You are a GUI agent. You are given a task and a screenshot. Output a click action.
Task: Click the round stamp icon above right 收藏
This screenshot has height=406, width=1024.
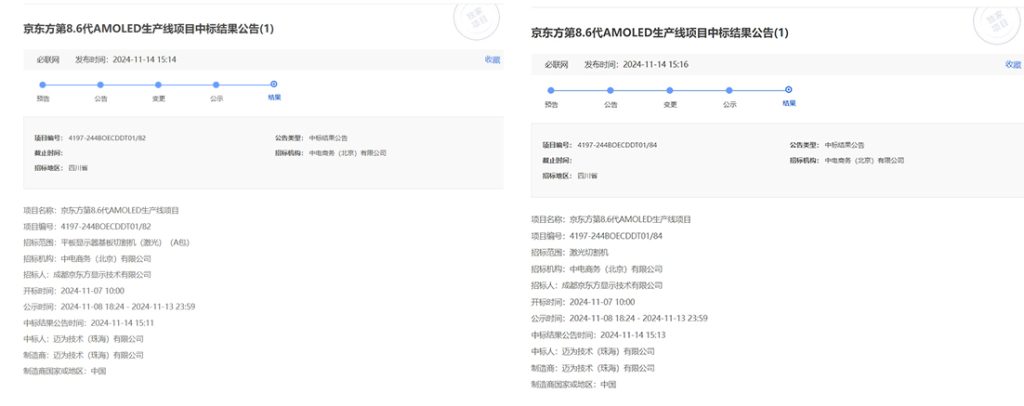1000,22
